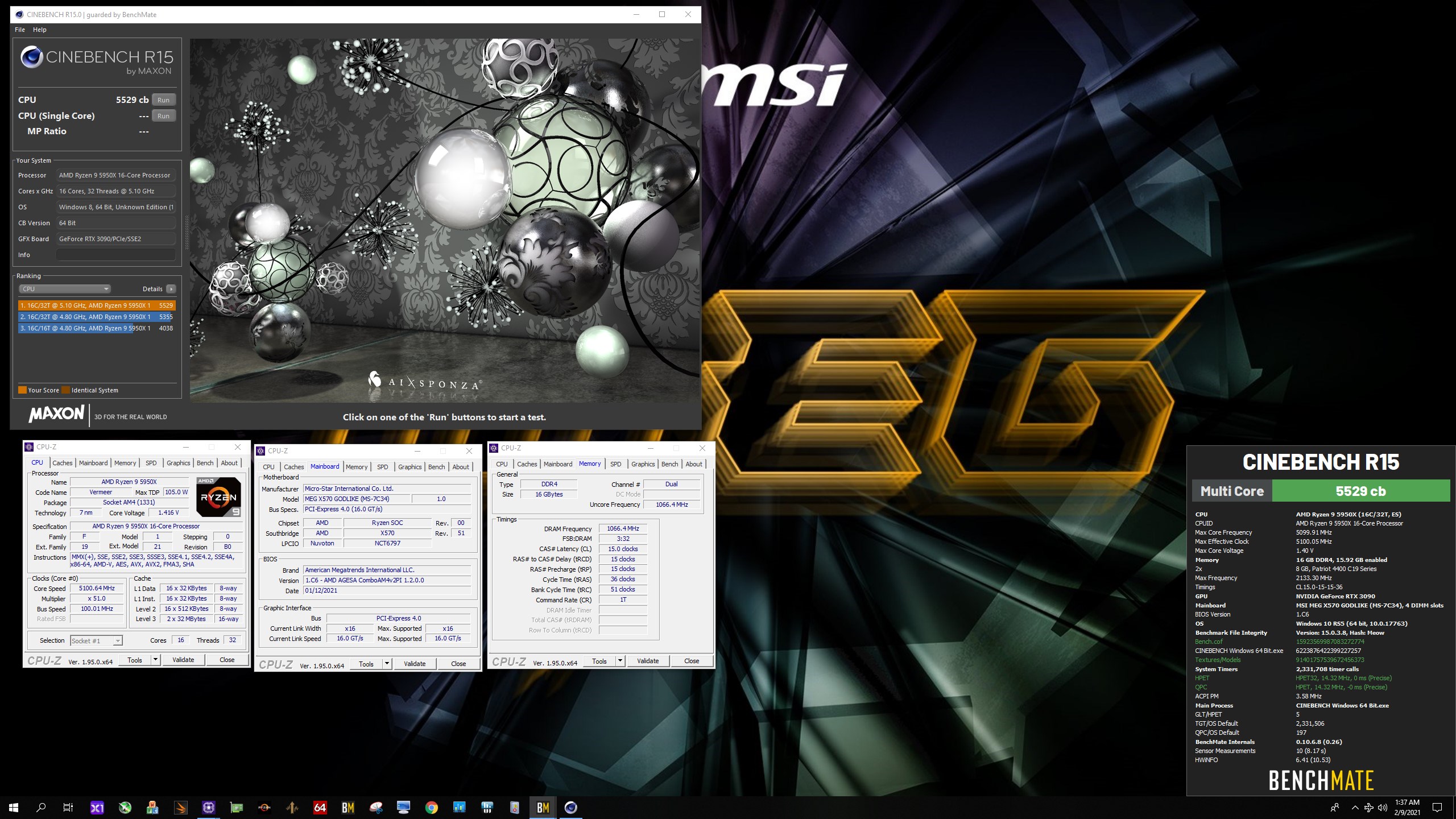Click the Cinebench sphere taskbar icon

[570, 807]
